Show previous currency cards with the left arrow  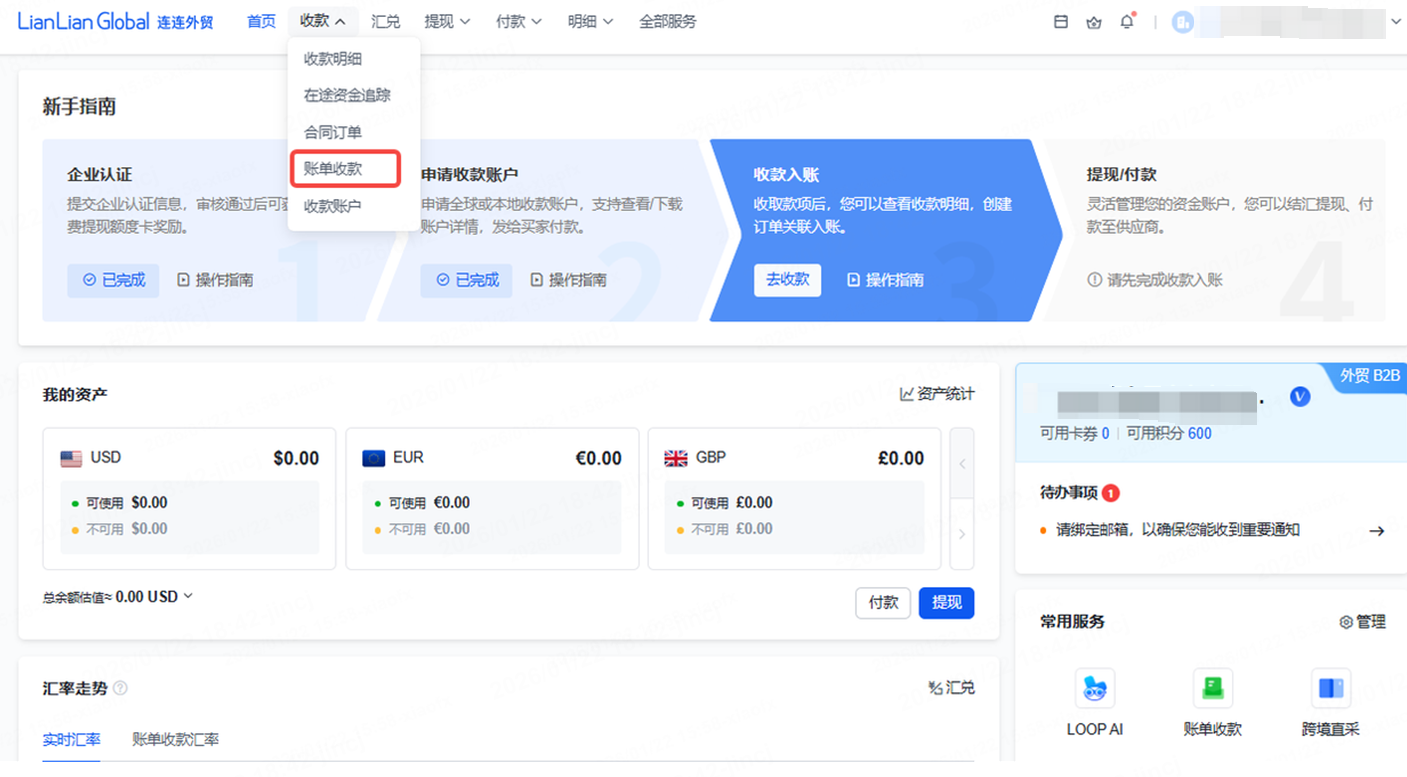(962, 464)
